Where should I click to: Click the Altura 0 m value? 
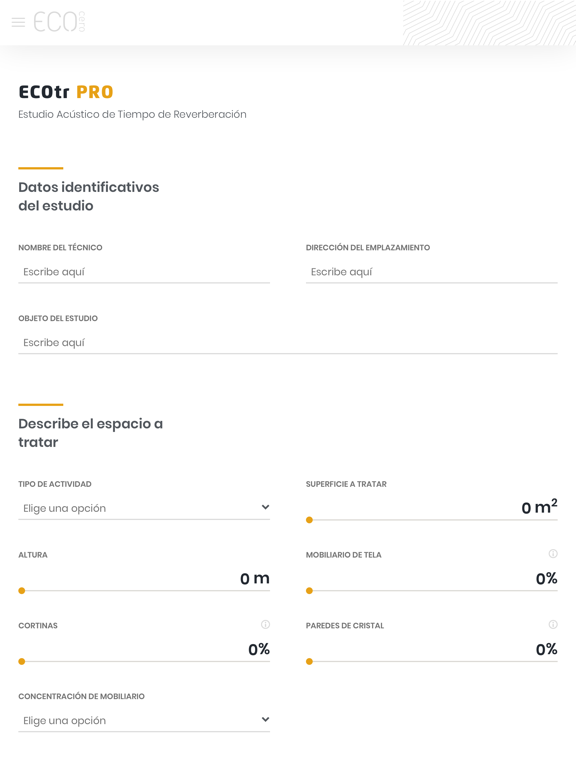[x=255, y=578]
